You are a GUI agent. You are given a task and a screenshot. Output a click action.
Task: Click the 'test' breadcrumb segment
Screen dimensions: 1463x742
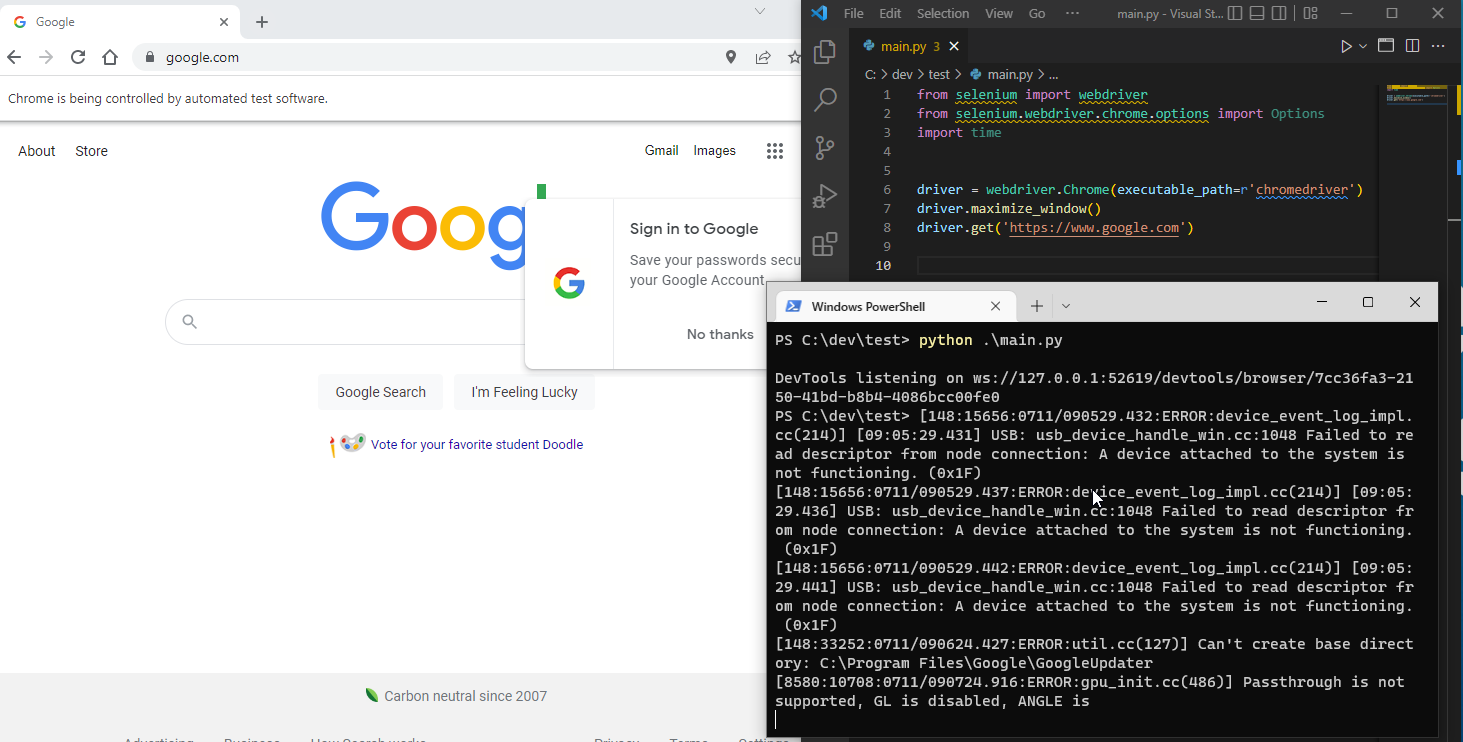(x=939, y=74)
